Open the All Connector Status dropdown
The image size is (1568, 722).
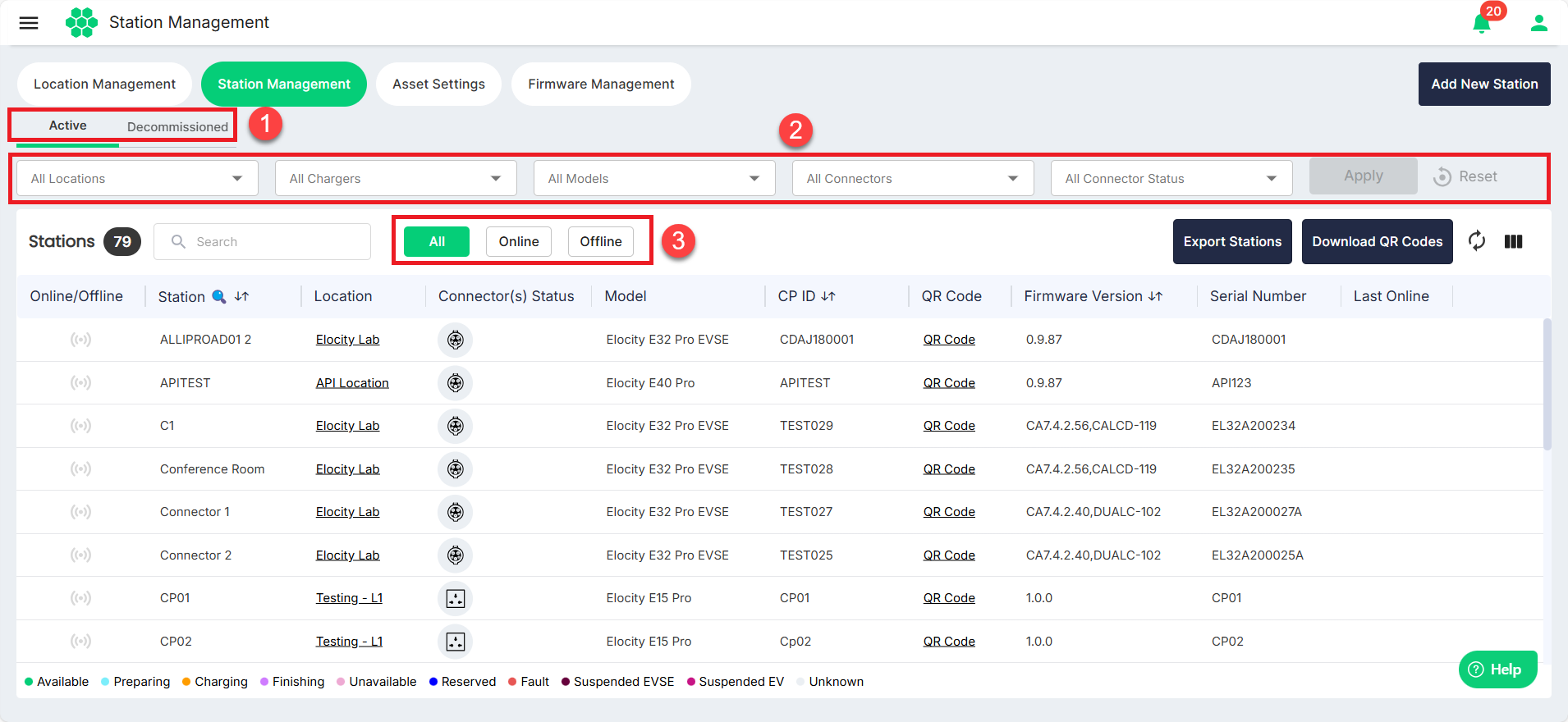(x=1171, y=178)
